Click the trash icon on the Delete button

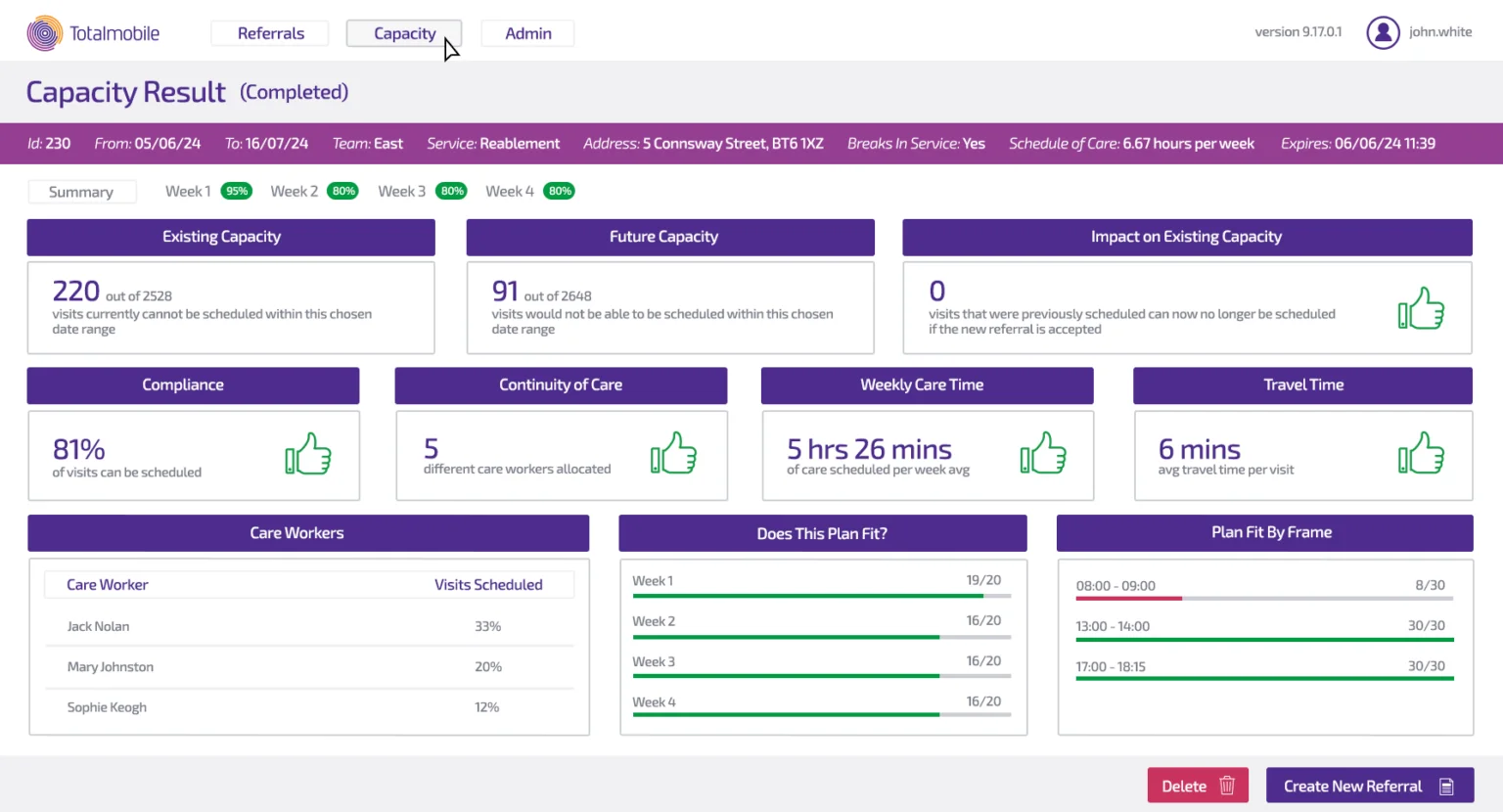pos(1226,785)
